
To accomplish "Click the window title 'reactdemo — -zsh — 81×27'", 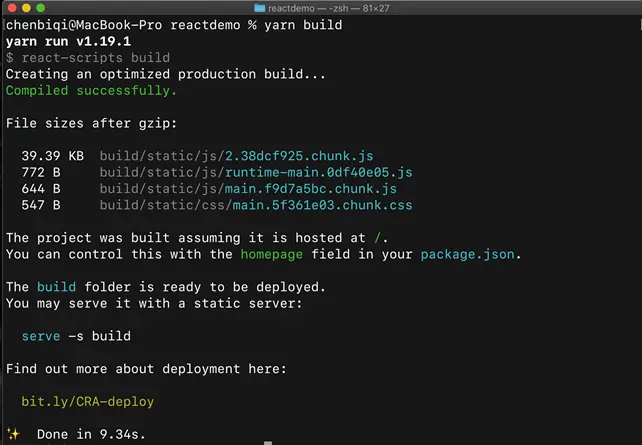I will pos(329,8).
